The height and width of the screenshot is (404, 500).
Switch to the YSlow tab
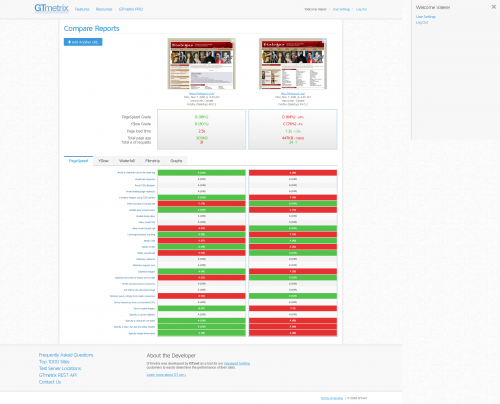pos(103,161)
